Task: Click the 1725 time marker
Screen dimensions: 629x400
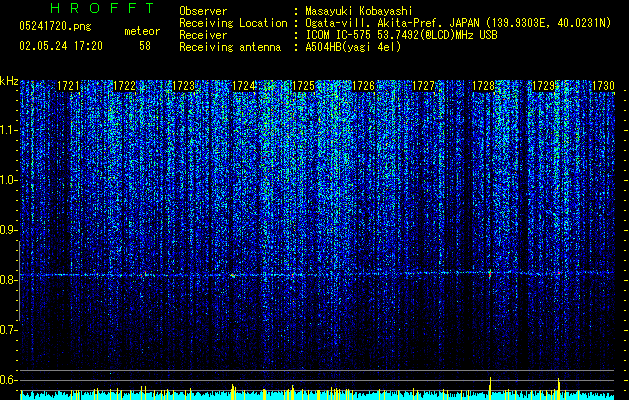Action: pyautogui.click(x=303, y=86)
